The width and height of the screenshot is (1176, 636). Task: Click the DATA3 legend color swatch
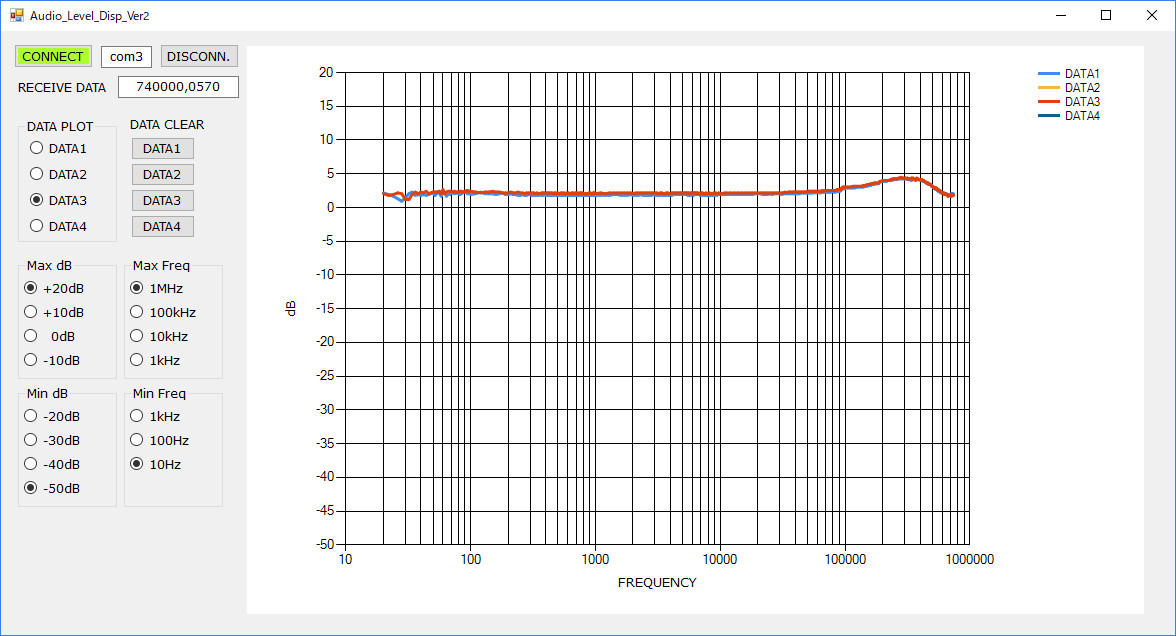1049,102
